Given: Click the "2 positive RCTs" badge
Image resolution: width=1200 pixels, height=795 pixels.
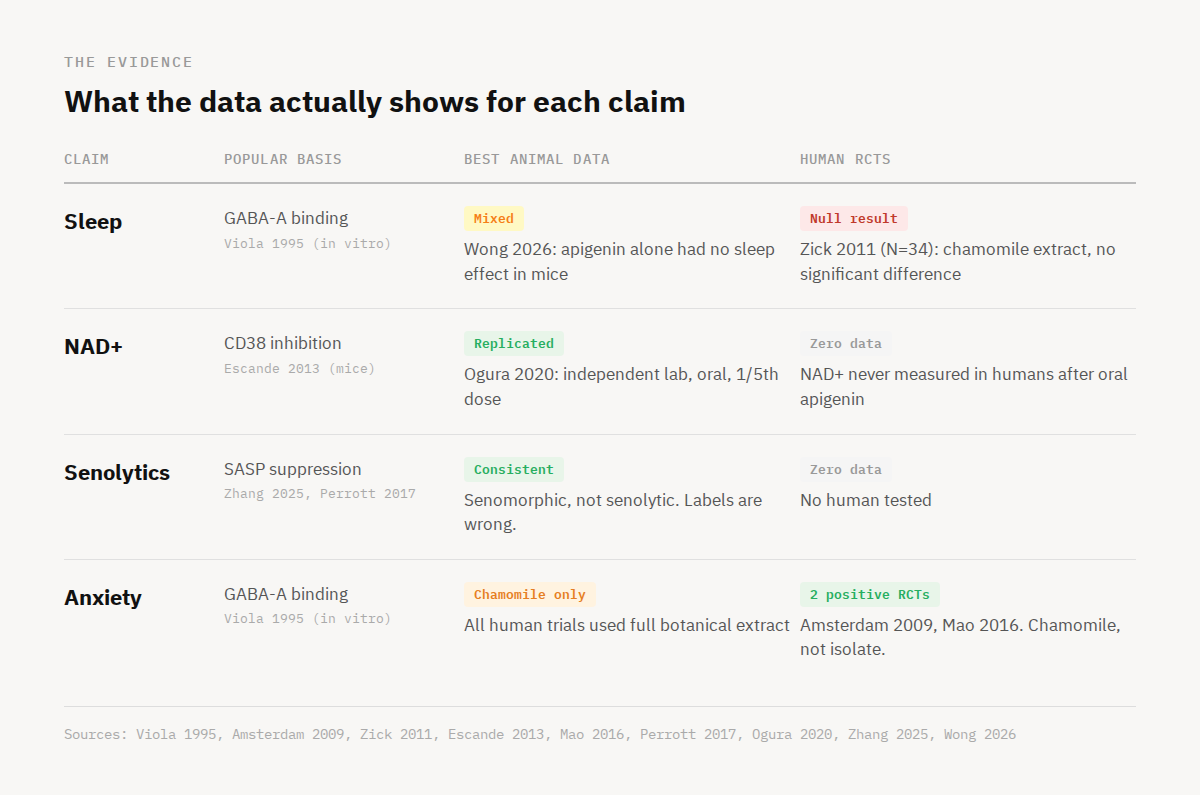Looking at the screenshot, I should [869, 595].
